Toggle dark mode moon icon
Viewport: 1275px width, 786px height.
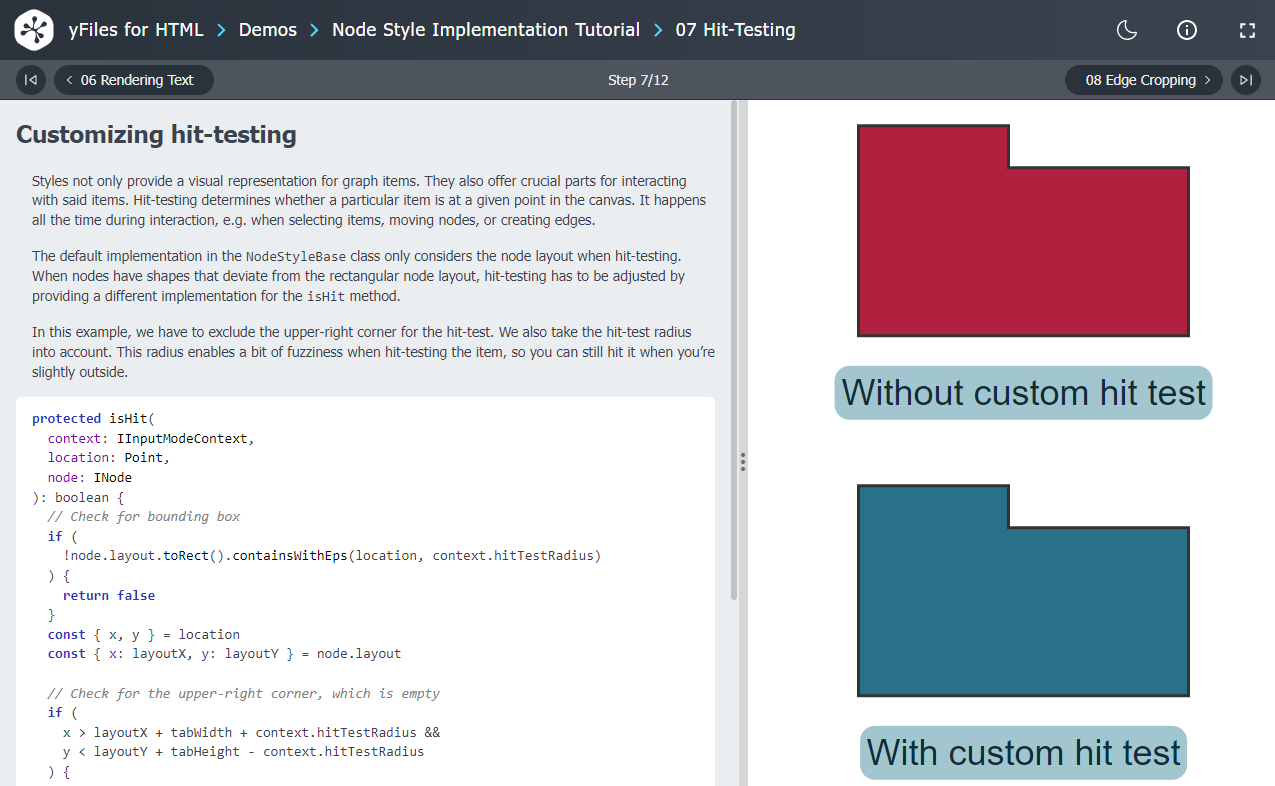[1127, 30]
